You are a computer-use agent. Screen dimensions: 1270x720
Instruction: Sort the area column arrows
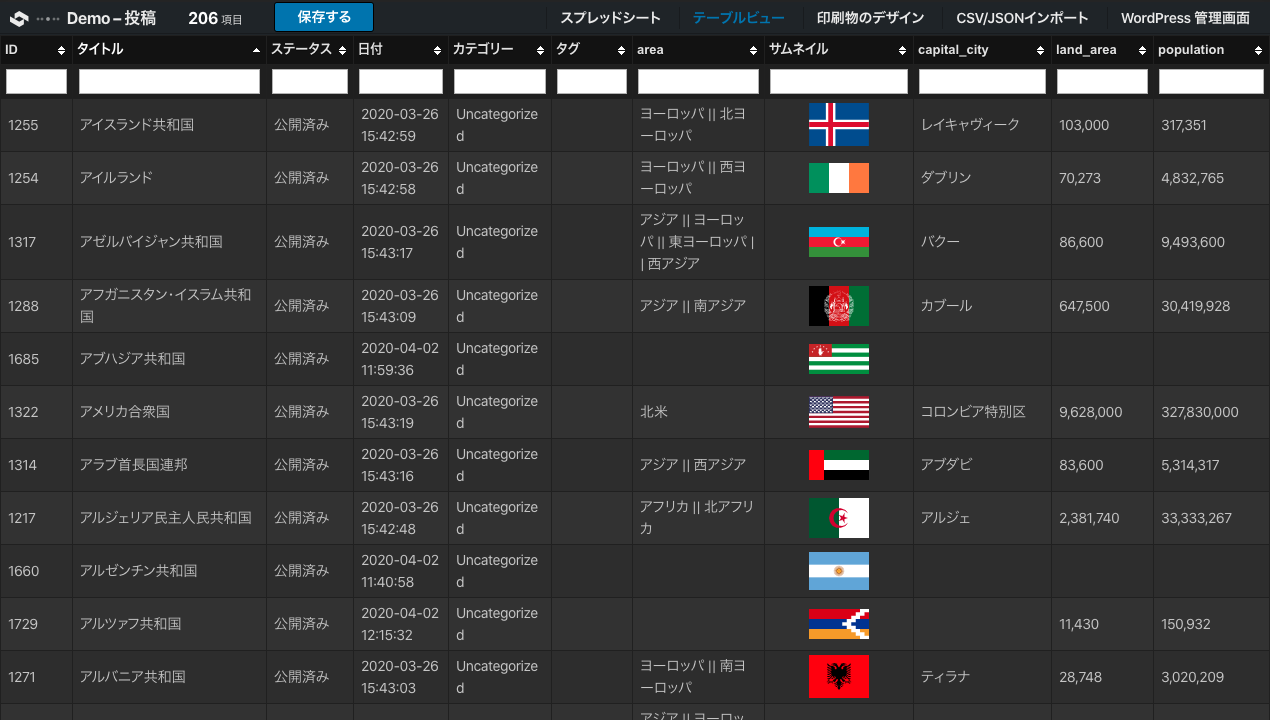(753, 50)
